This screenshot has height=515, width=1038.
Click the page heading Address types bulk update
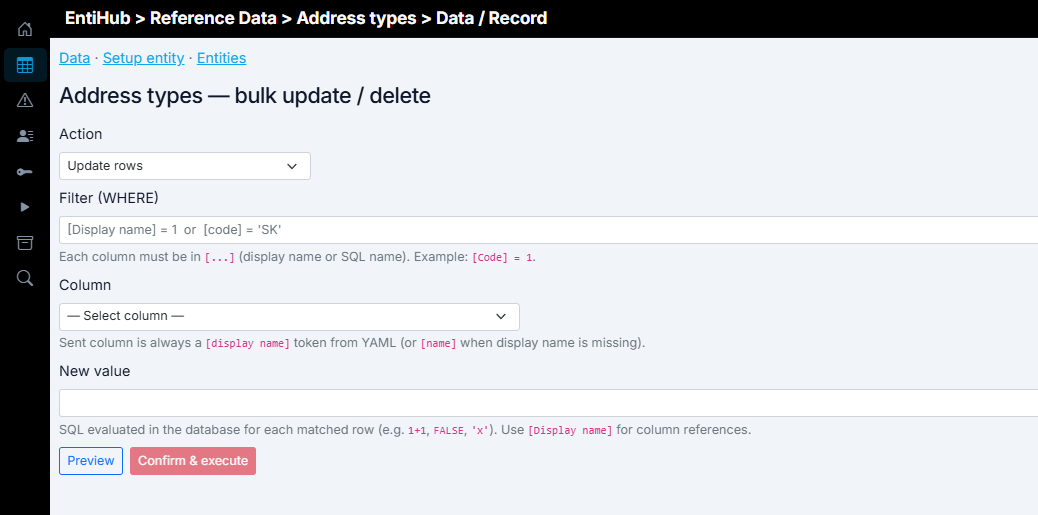coord(245,96)
